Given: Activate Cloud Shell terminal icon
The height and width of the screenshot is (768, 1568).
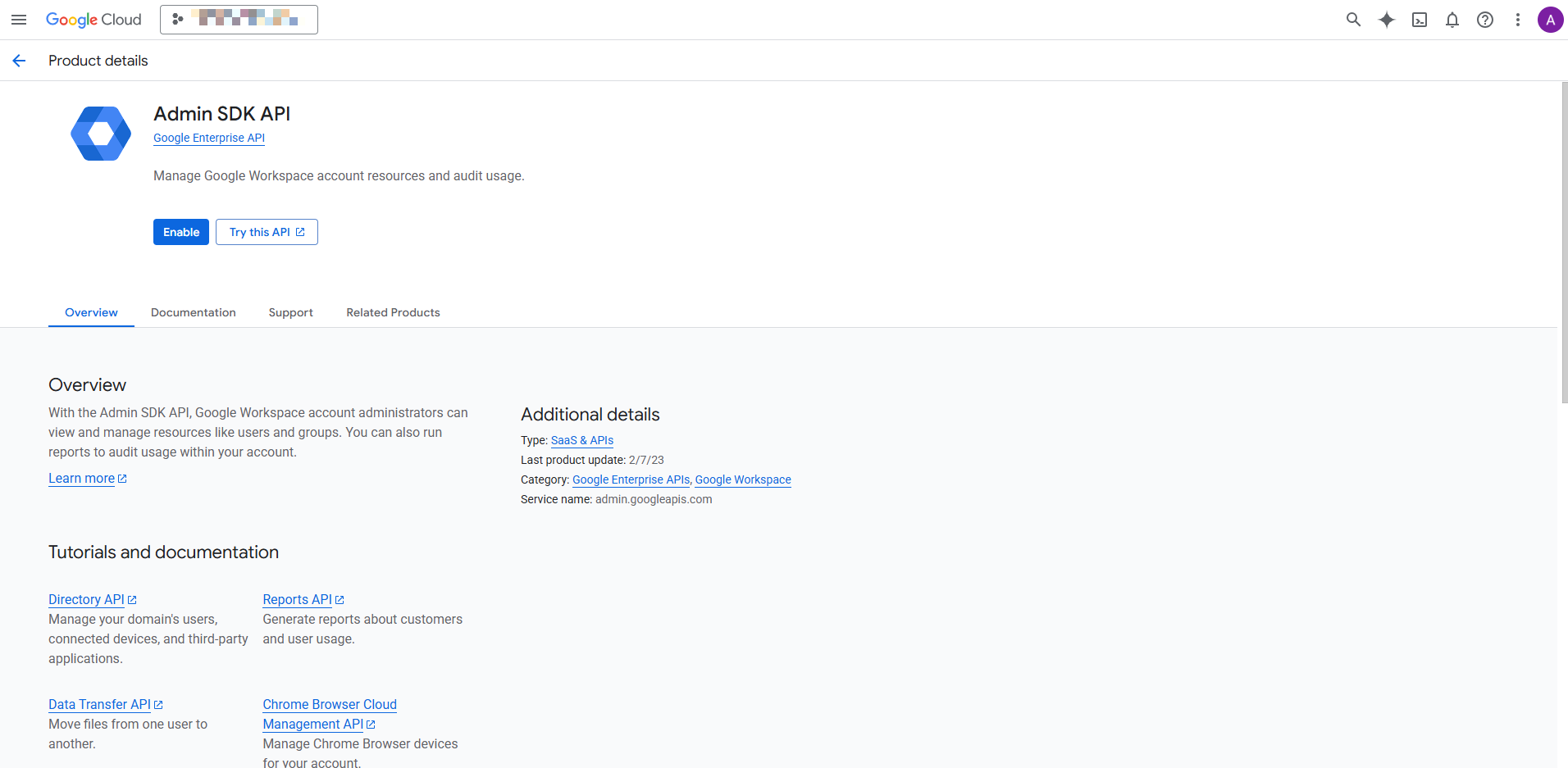Looking at the screenshot, I should pos(1420,20).
